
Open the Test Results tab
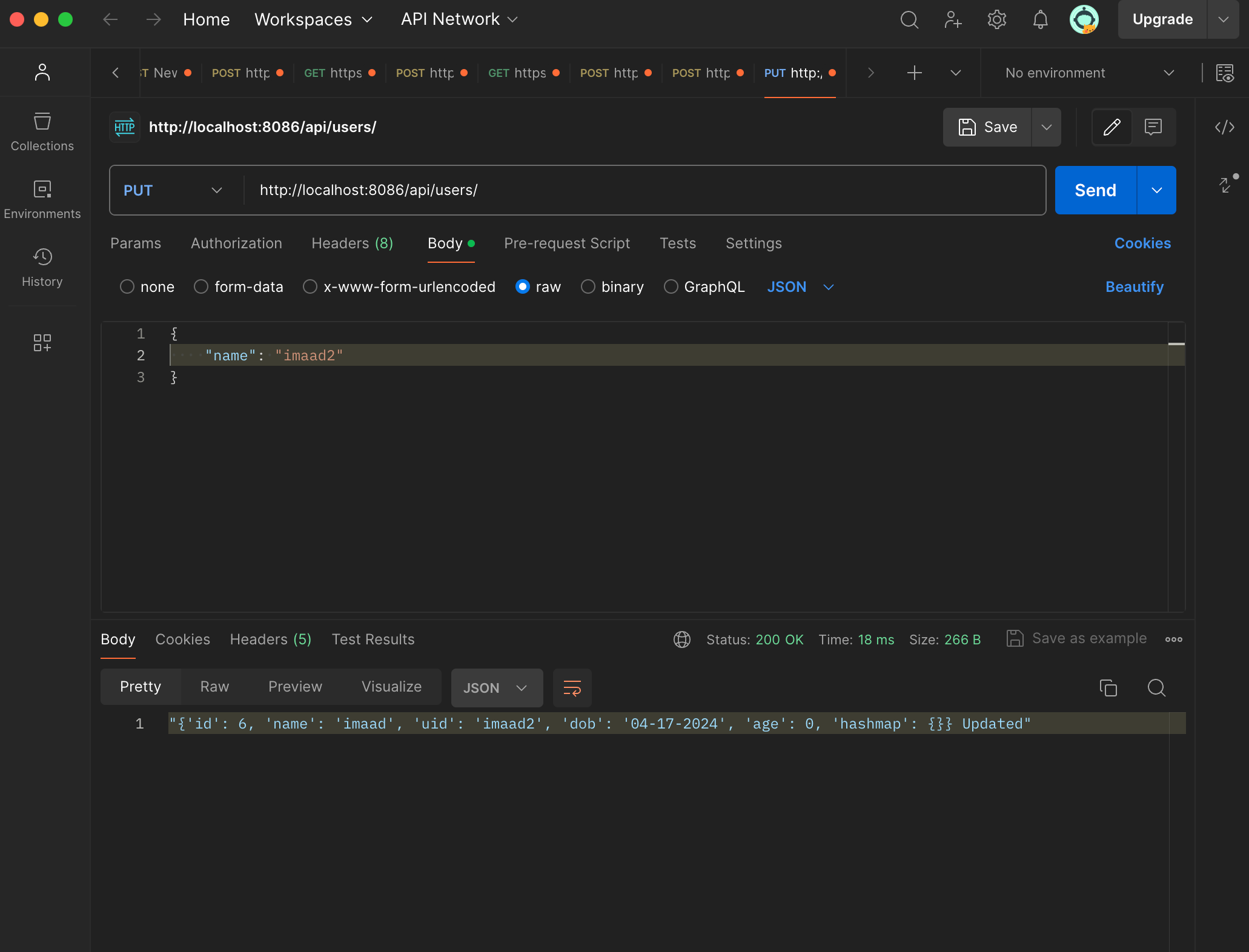coord(373,640)
